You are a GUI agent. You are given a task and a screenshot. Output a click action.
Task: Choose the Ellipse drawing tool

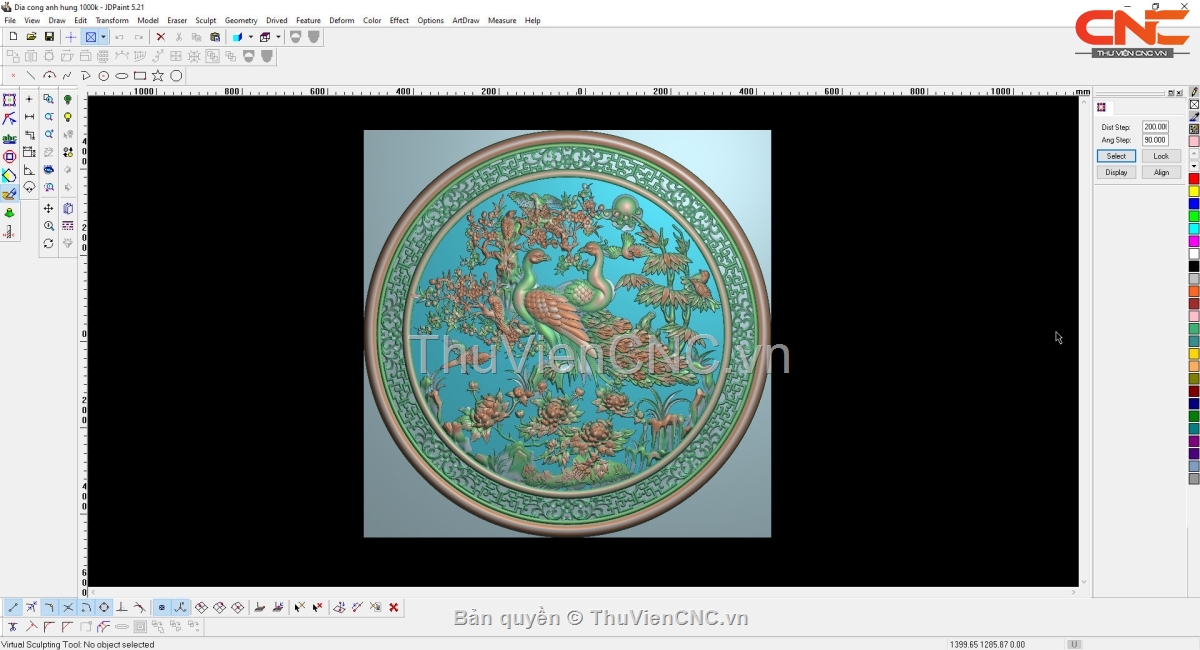[x=122, y=76]
